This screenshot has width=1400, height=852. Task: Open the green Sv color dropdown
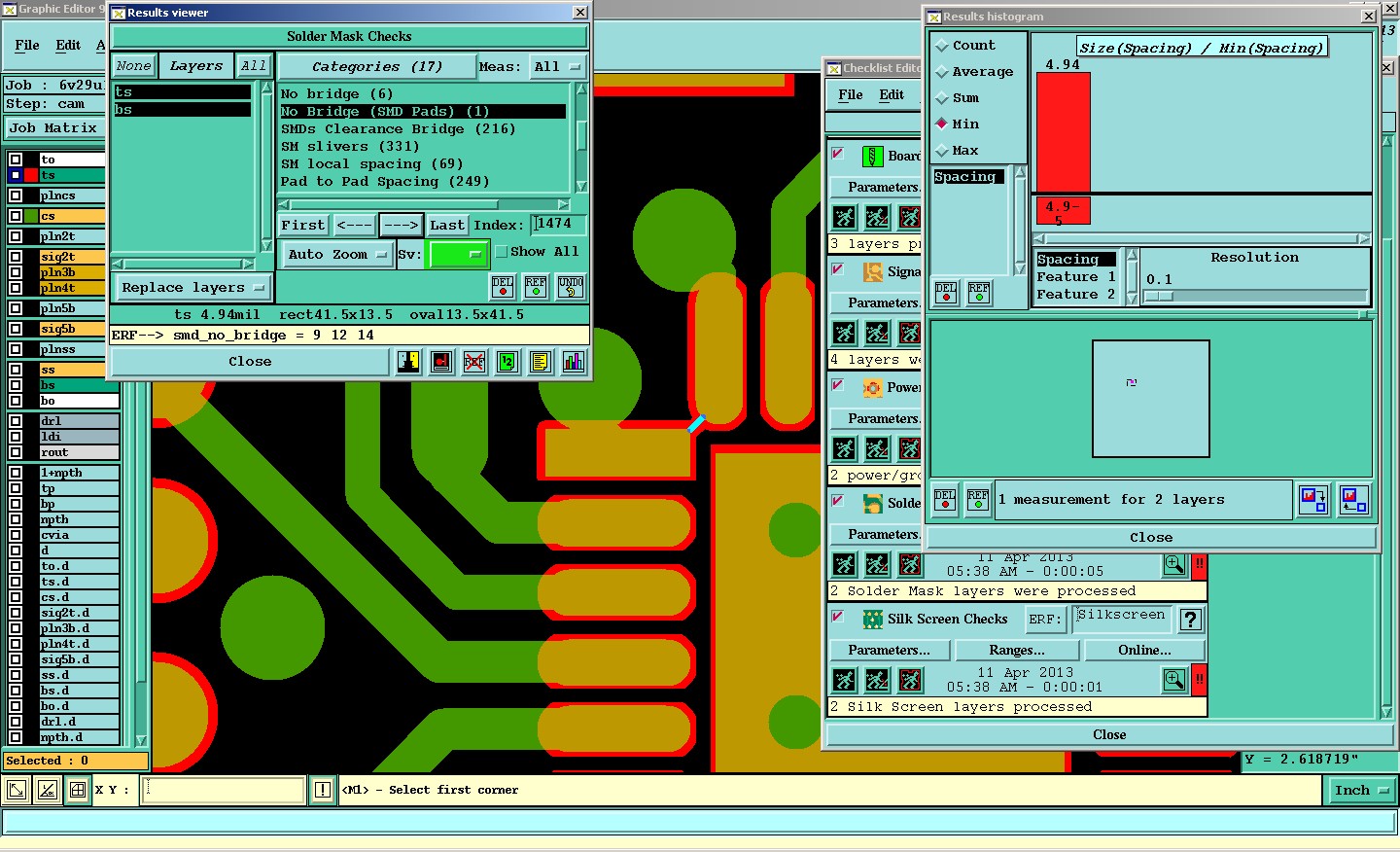coord(458,255)
